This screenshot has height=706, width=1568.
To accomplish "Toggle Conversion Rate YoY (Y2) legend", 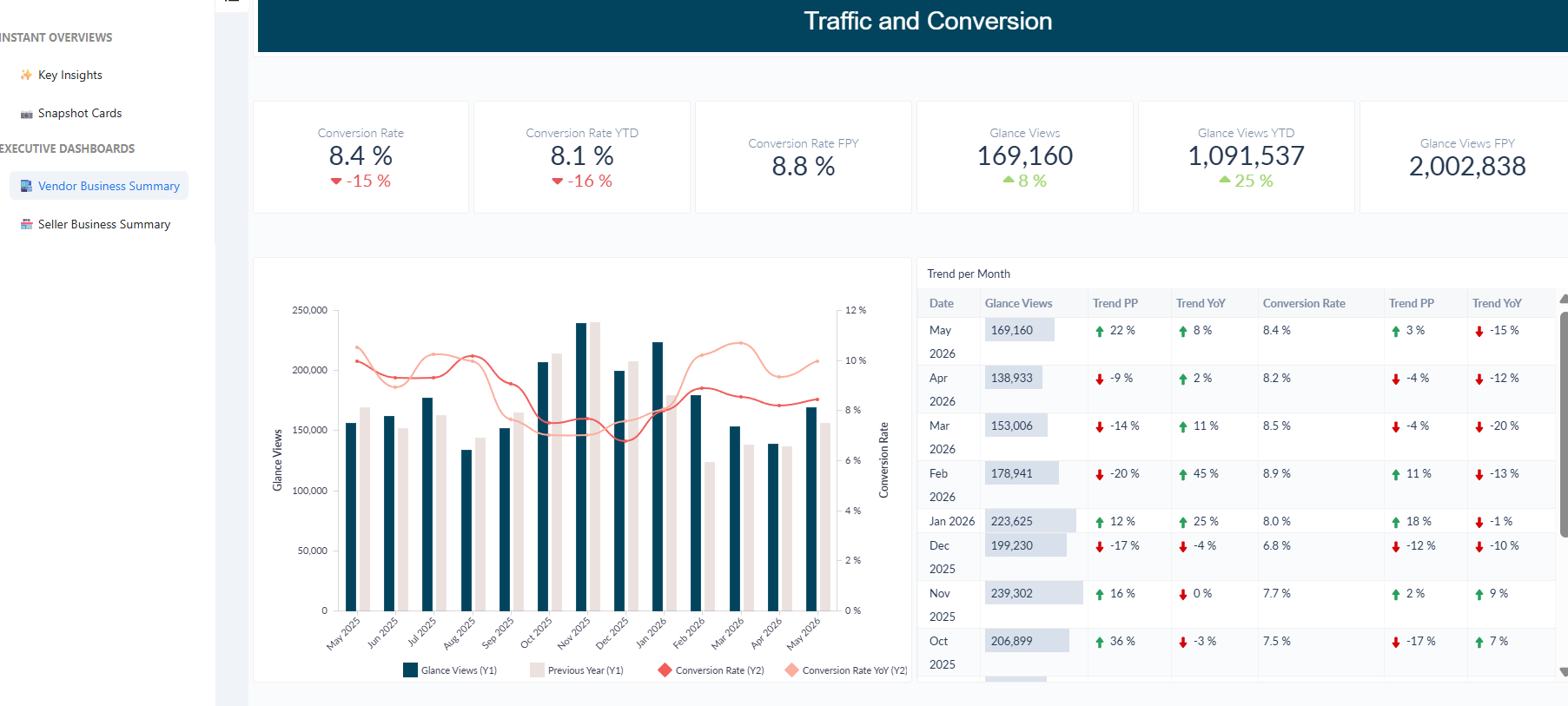I will pyautogui.click(x=846, y=670).
